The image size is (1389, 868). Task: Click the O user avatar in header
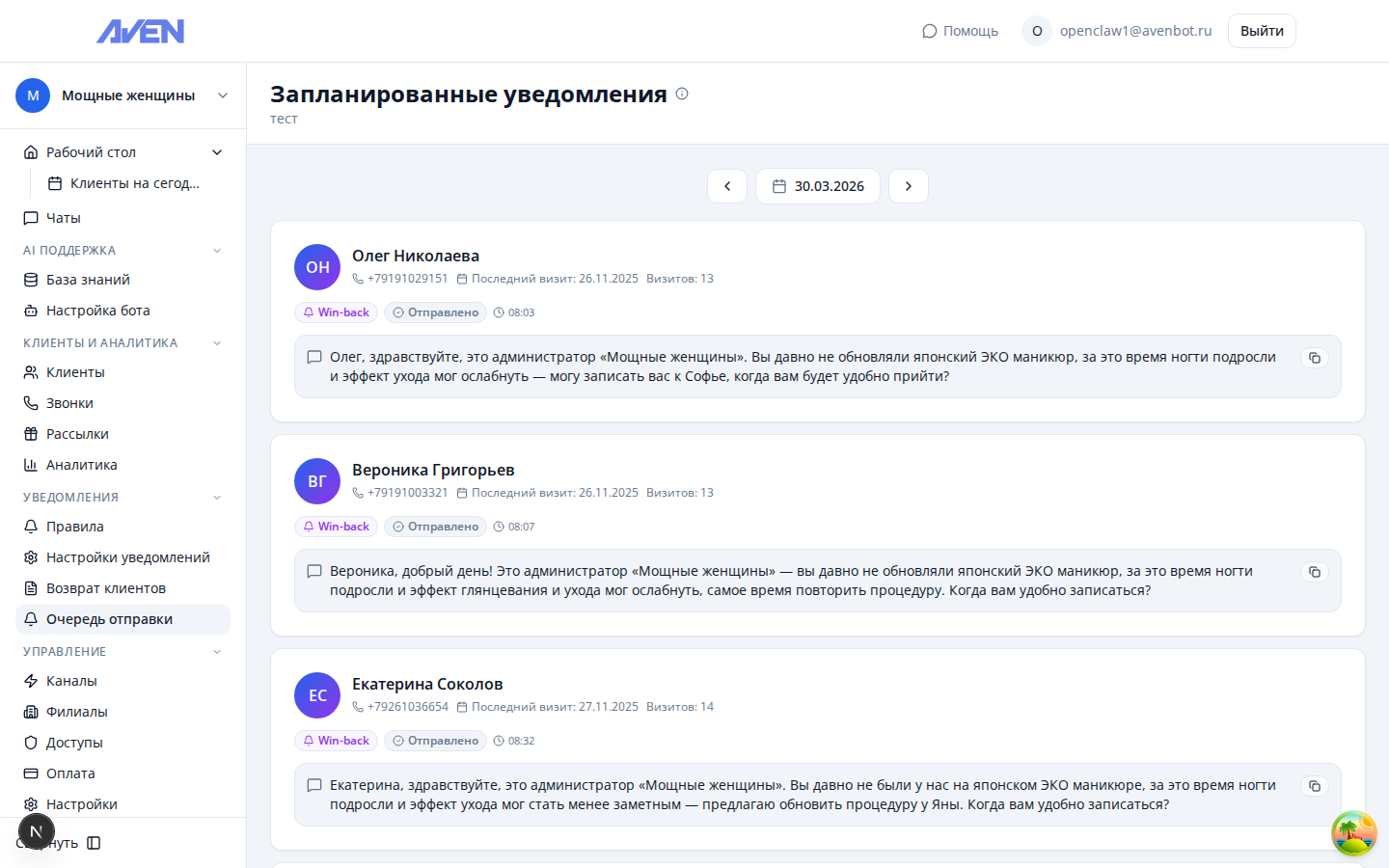pos(1036,30)
